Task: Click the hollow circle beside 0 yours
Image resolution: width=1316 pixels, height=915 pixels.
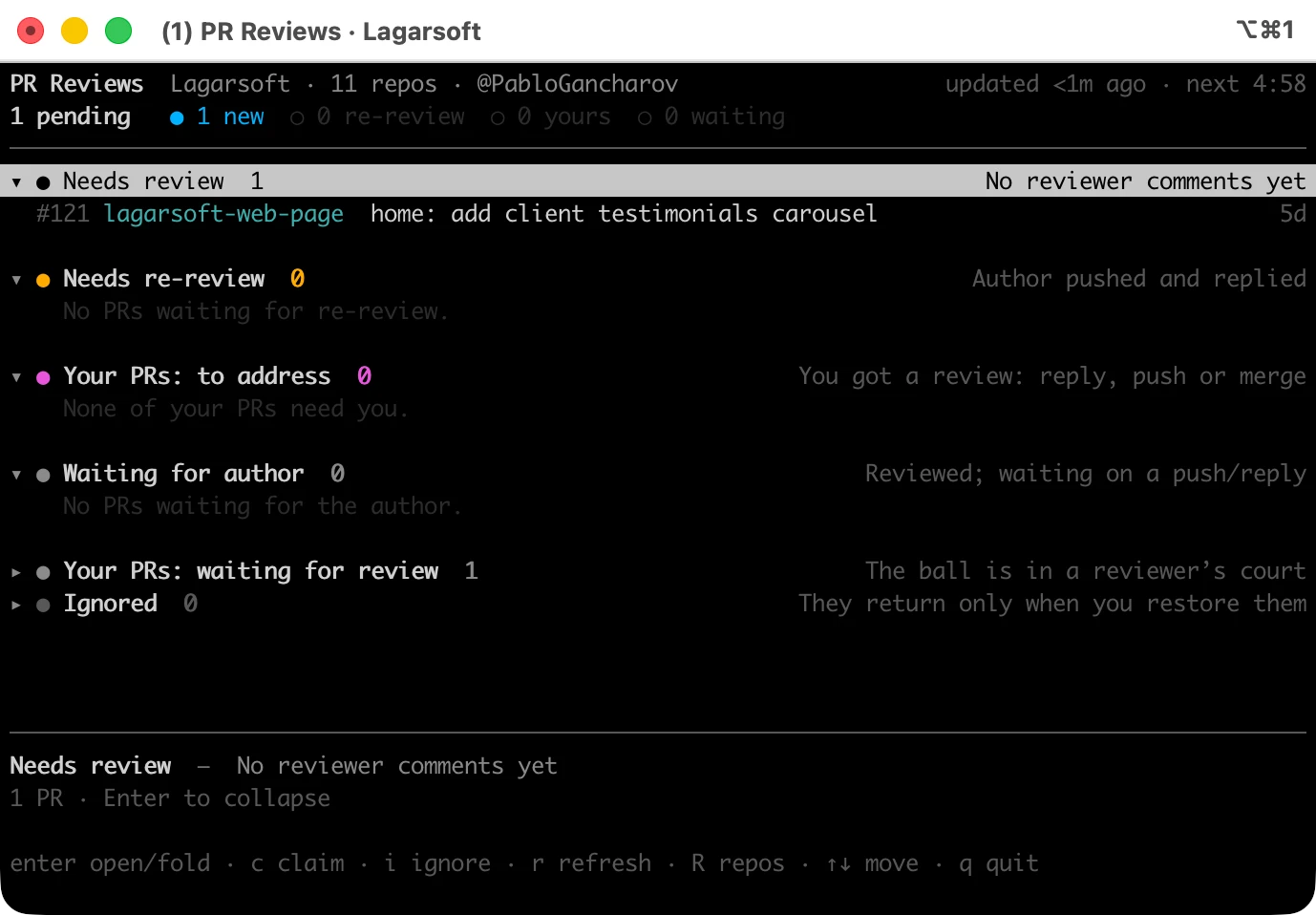Action: coord(498,117)
